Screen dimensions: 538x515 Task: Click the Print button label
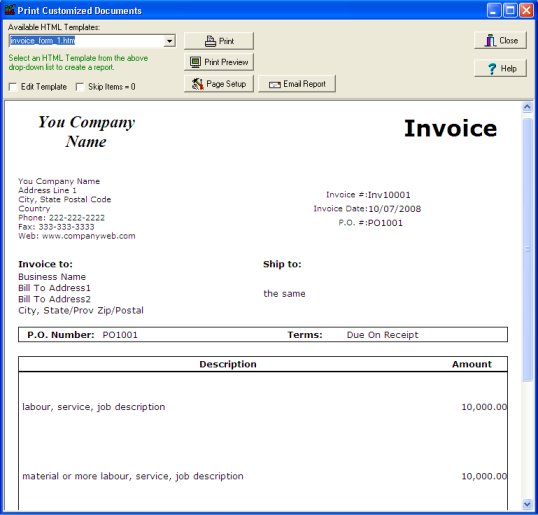click(x=226, y=41)
